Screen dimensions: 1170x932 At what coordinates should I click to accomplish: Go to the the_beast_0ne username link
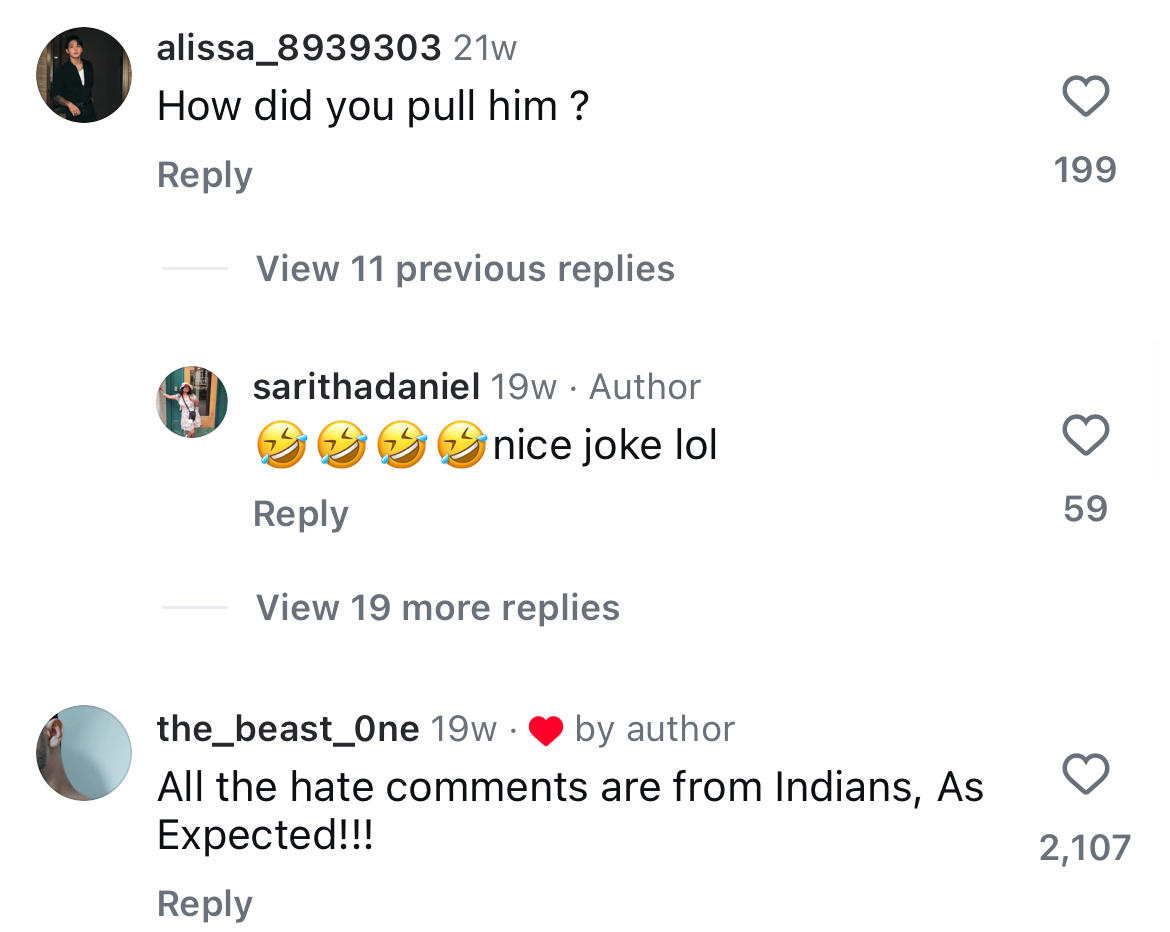click(288, 729)
